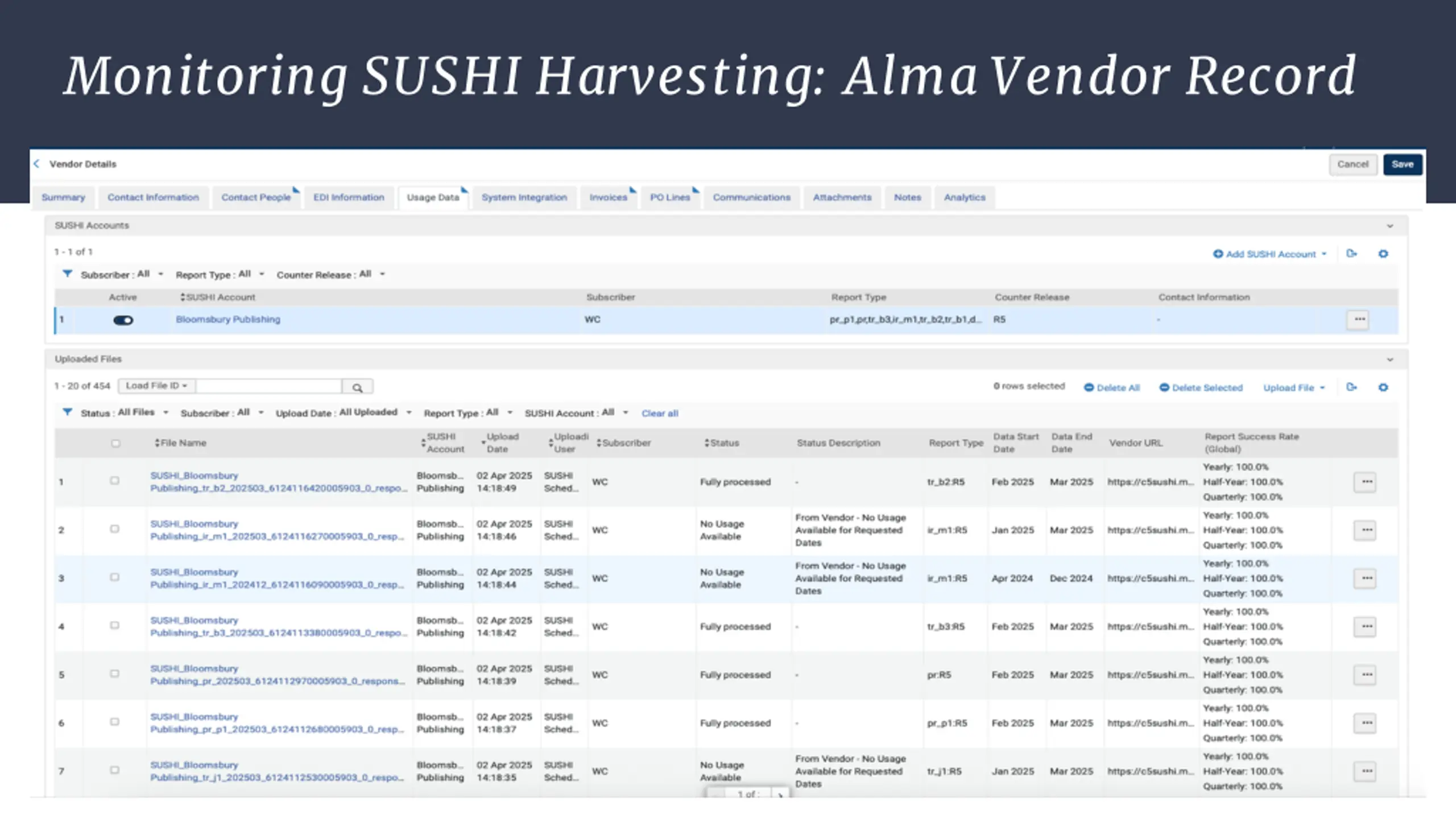The image size is (1456, 819).
Task: Click export icon in Uploaded Files section
Action: pos(1352,387)
